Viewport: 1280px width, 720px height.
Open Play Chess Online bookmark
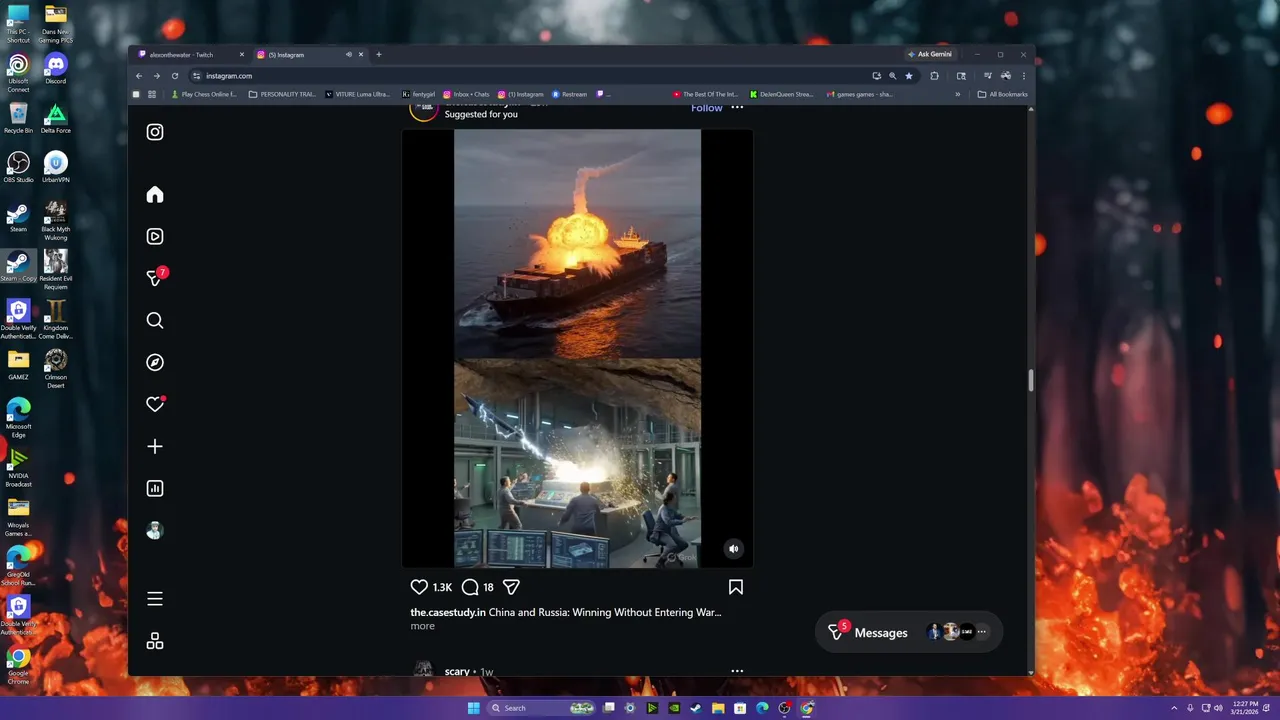[204, 94]
